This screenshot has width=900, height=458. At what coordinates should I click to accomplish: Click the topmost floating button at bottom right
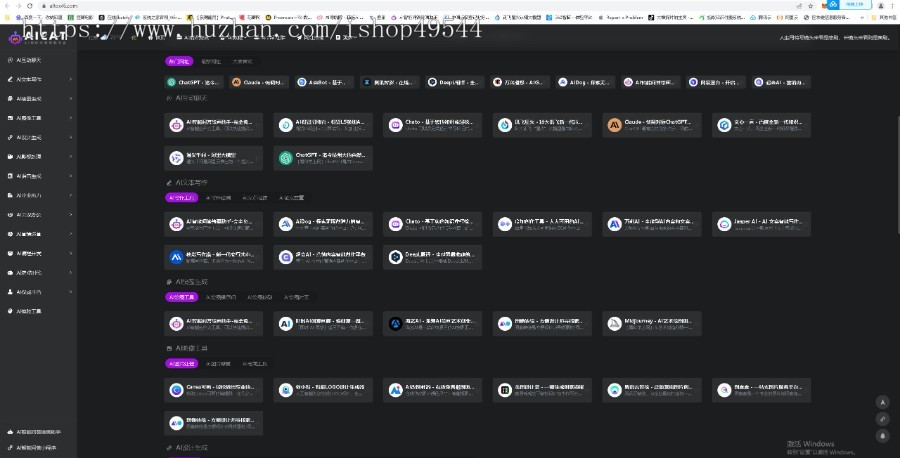[x=882, y=402]
